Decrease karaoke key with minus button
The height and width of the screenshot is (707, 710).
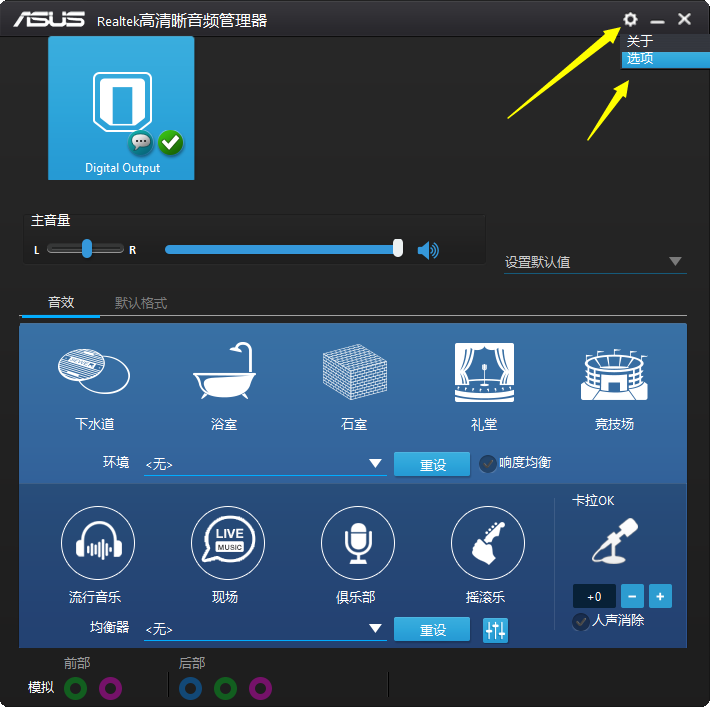(x=632, y=596)
